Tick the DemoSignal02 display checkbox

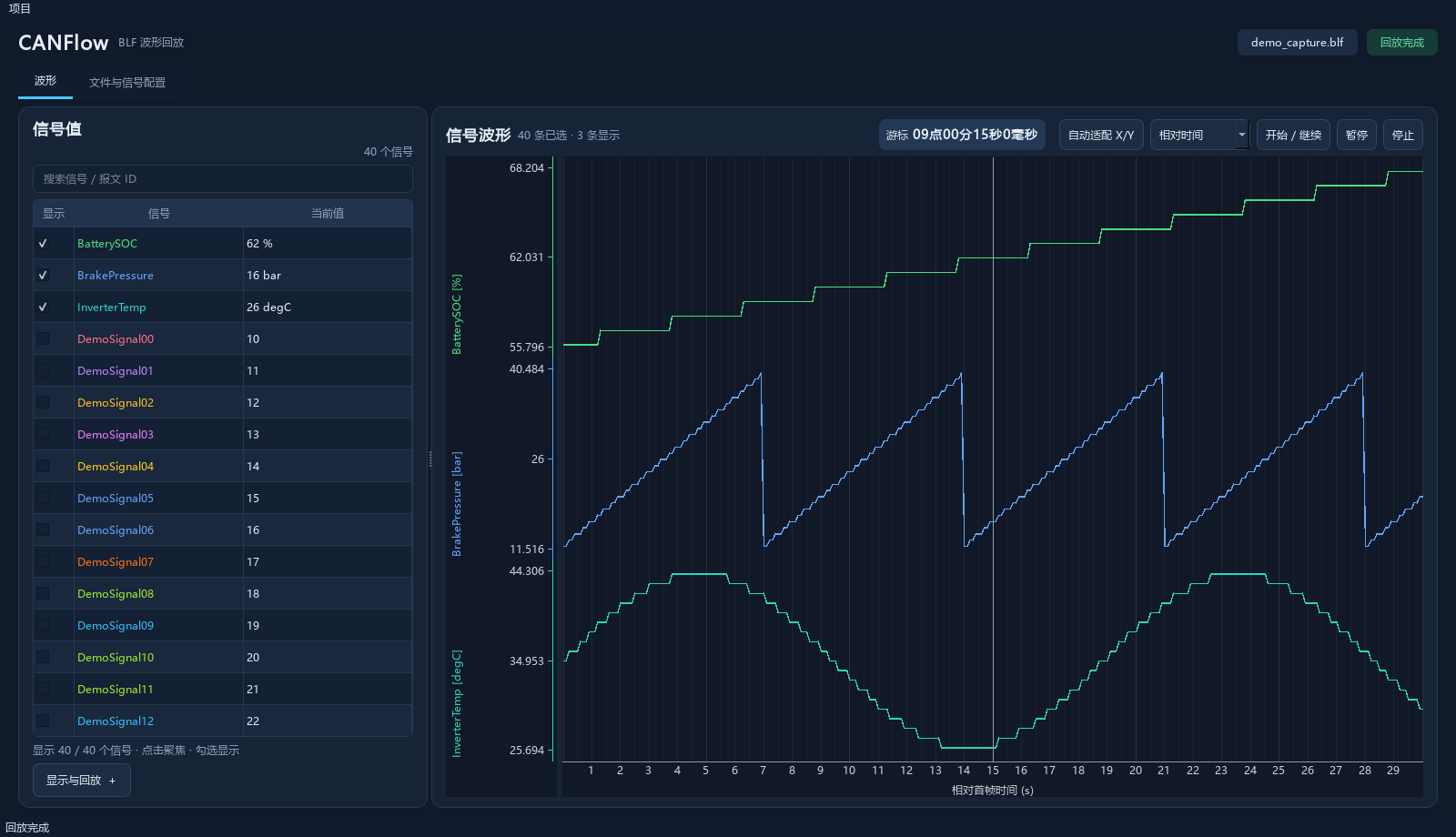(43, 402)
